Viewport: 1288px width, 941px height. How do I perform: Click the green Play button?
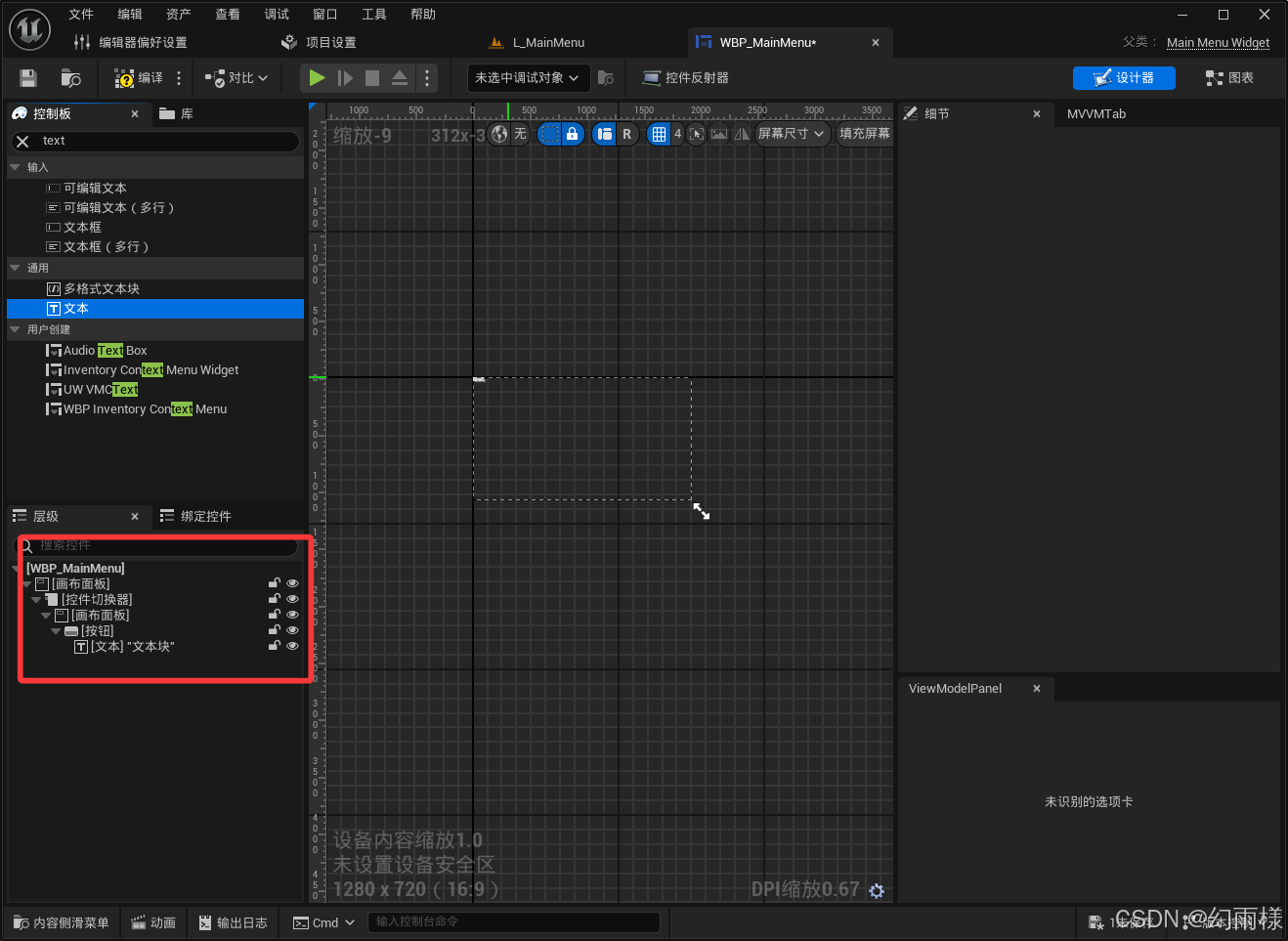317,78
